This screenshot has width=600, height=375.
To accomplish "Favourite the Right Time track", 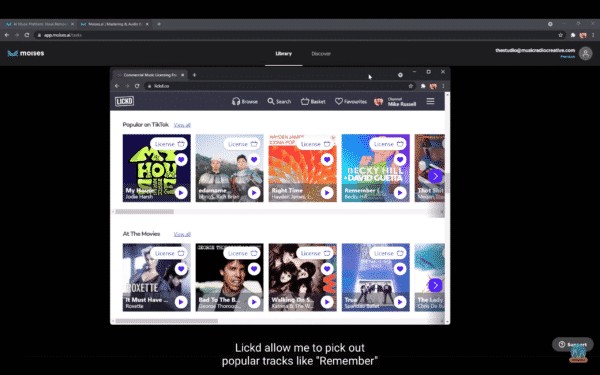I will 327,159.
